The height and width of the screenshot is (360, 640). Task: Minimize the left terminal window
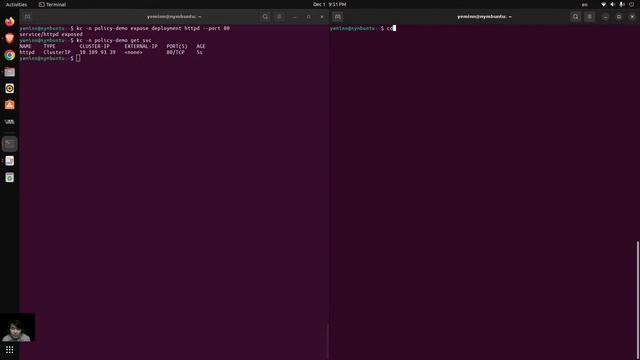[295, 17]
